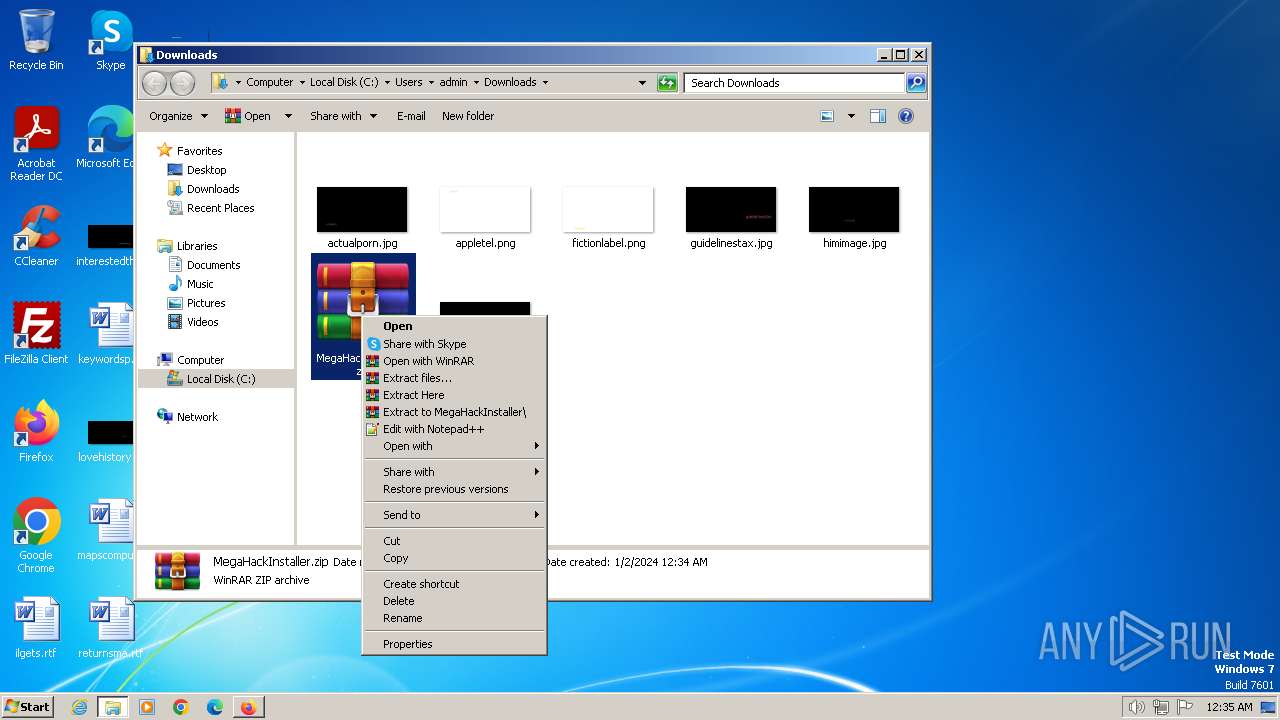The width and height of the screenshot is (1280, 720).
Task: Click the volume speaker tray icon
Action: (x=1136, y=707)
